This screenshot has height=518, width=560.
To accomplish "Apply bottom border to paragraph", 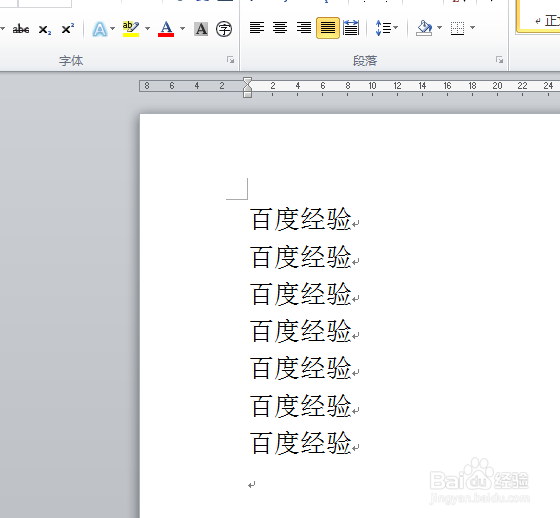I will point(458,28).
